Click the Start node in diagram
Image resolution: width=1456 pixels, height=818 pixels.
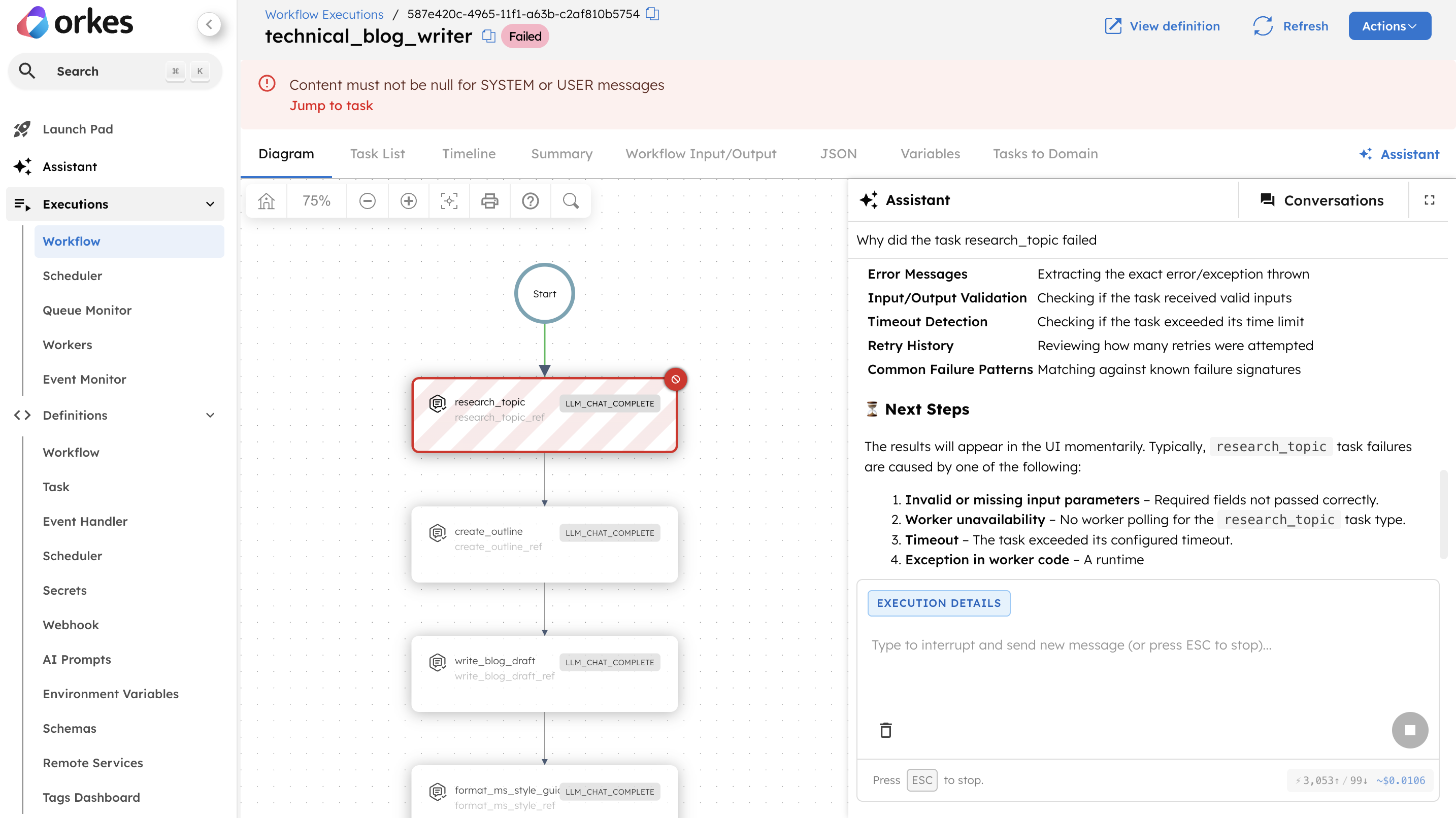(544, 293)
